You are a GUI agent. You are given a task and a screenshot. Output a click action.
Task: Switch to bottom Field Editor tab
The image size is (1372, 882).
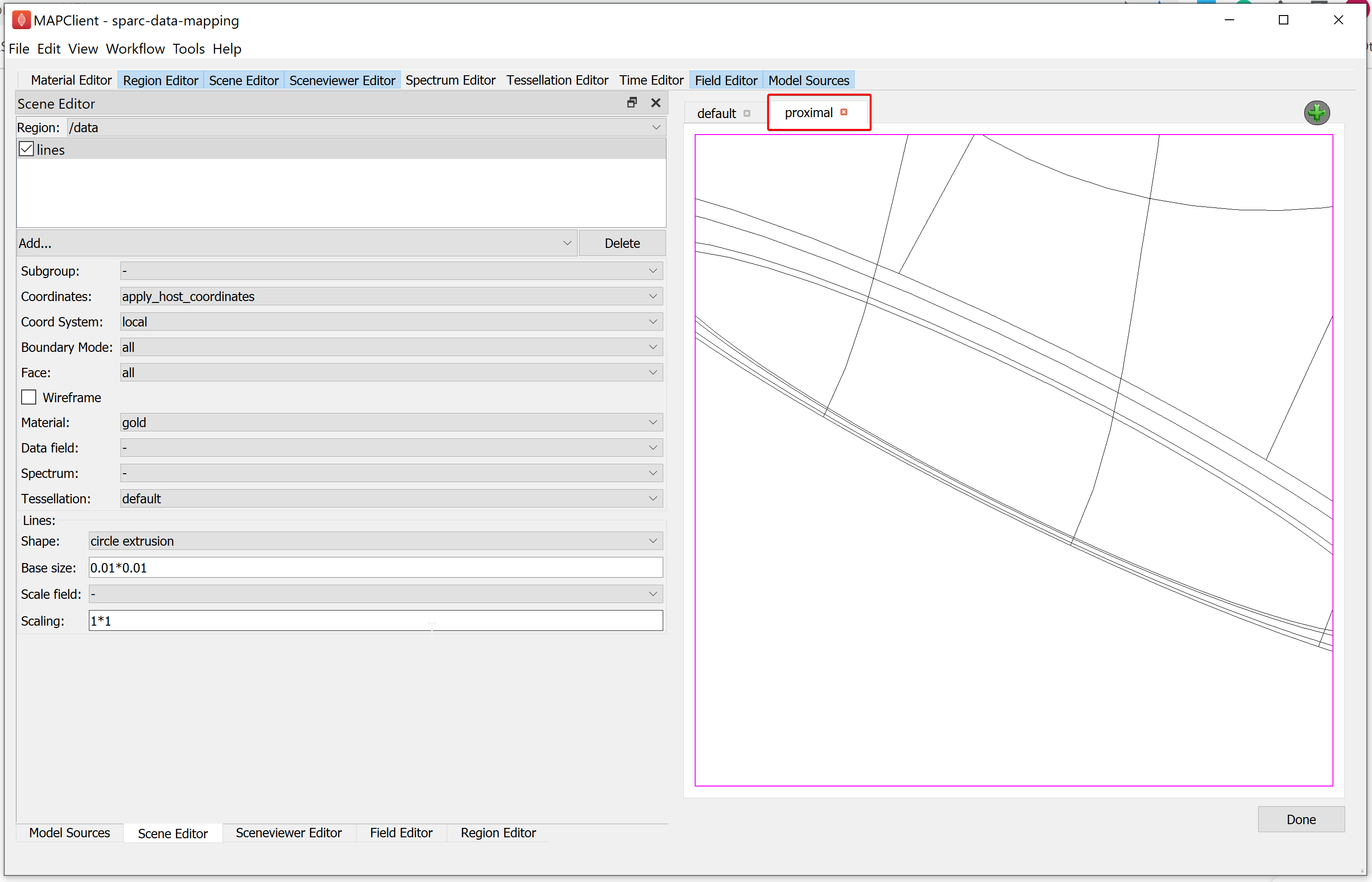(x=401, y=833)
